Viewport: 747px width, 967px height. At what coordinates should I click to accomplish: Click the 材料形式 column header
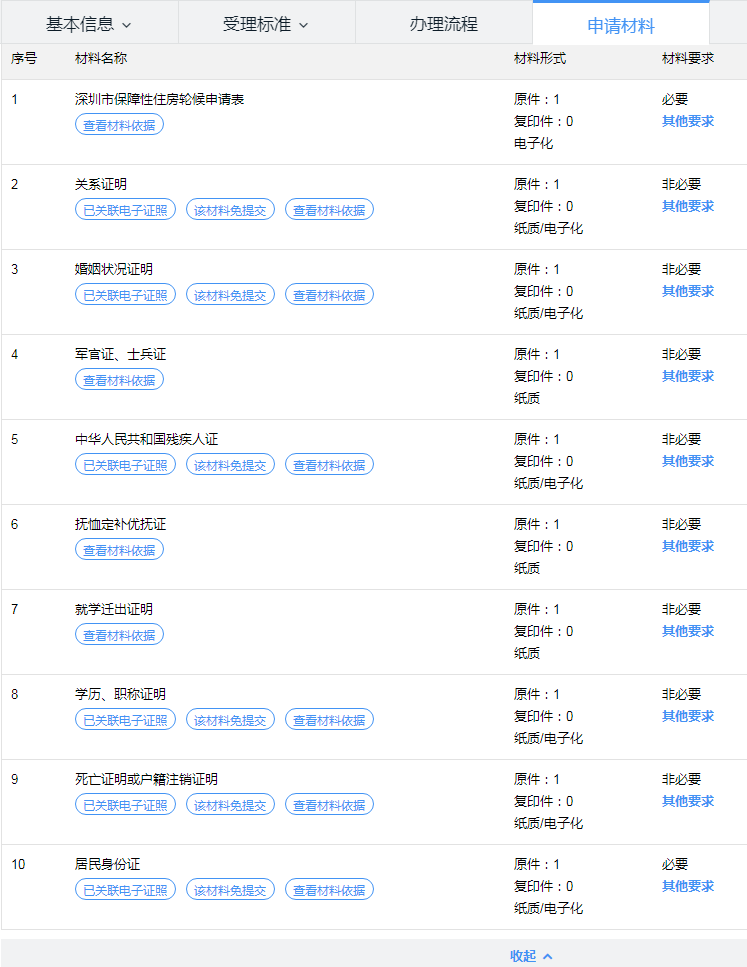tap(540, 59)
